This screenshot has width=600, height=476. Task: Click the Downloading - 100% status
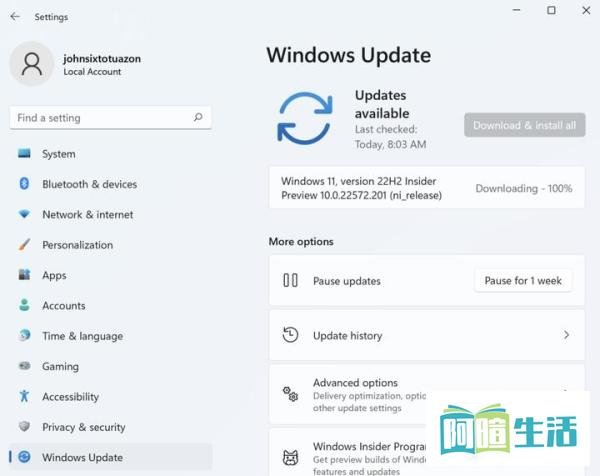(524, 188)
